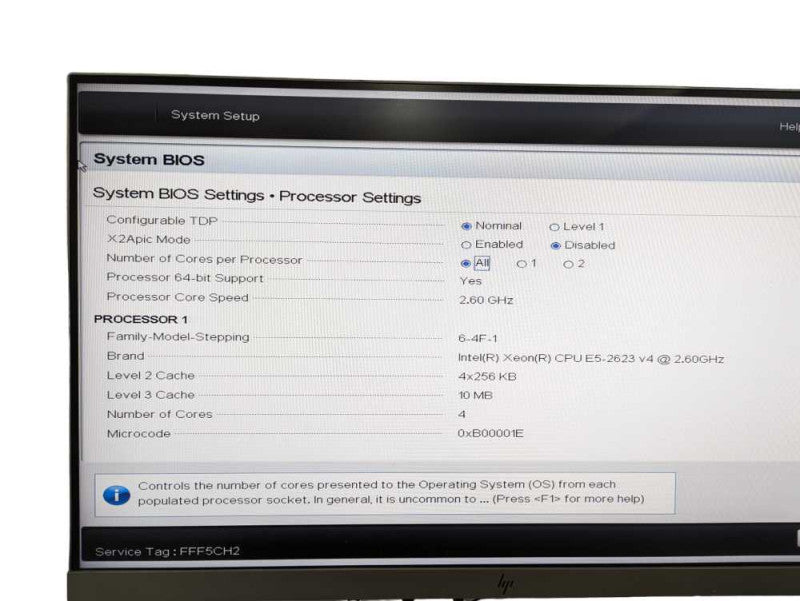Viewport: 800px width, 601px height.
Task: Click the 64-bit support value Yes
Action: [x=470, y=281]
